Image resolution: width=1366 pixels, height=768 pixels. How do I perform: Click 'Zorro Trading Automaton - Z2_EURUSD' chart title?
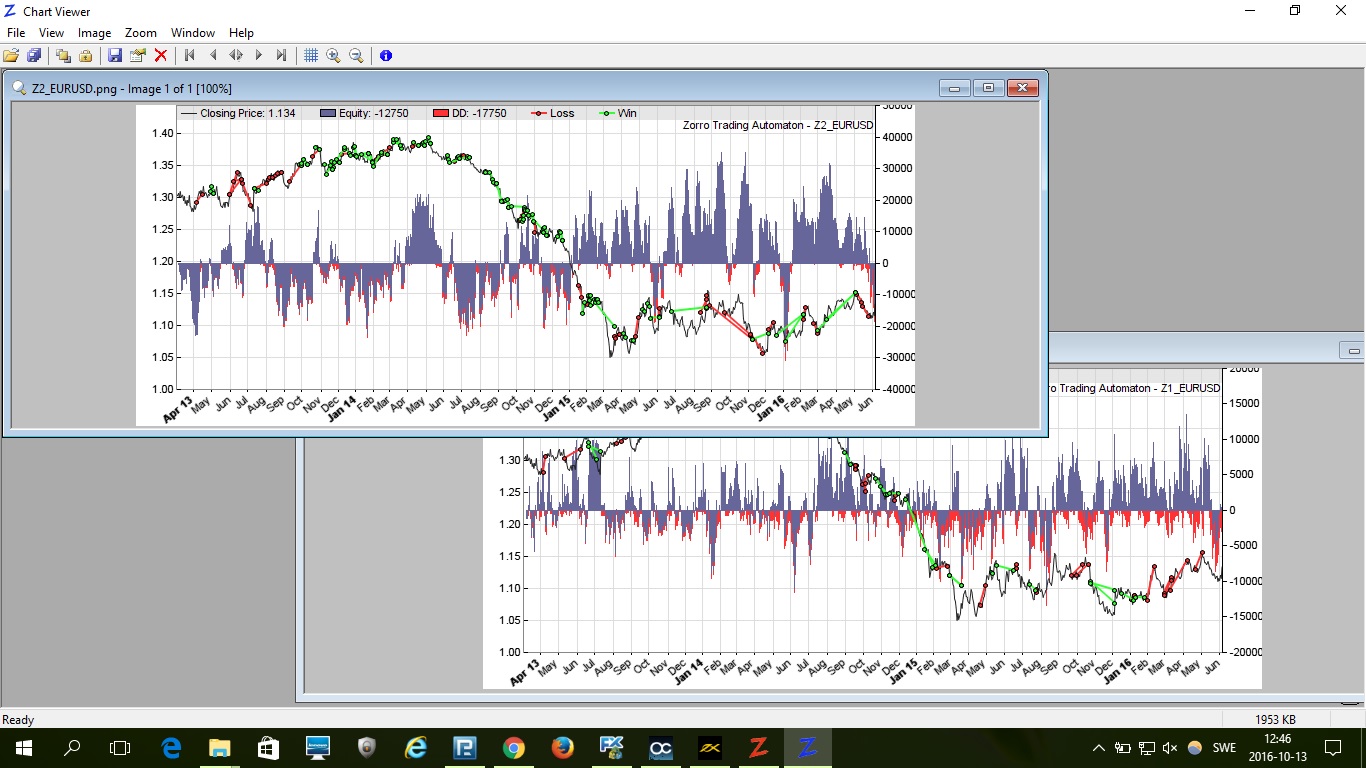coord(777,125)
